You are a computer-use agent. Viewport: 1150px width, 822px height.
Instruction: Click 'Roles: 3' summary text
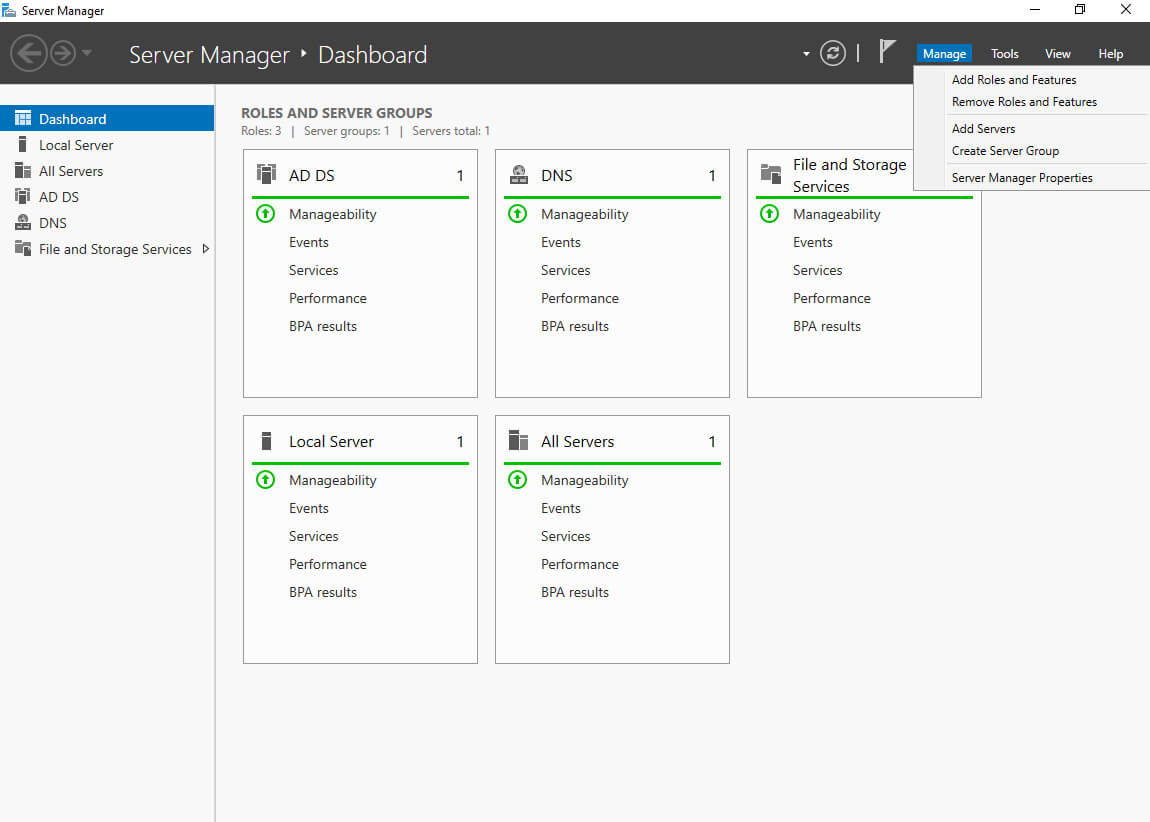coord(261,131)
